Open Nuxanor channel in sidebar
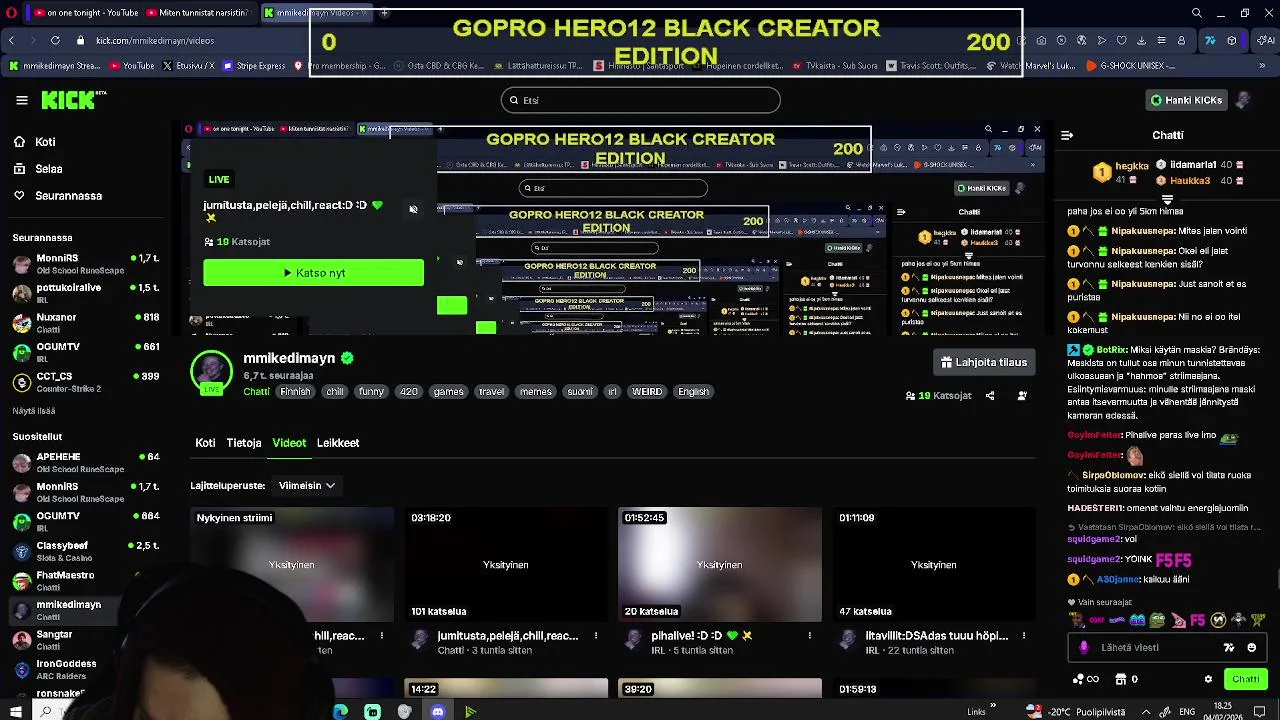The width and height of the screenshot is (1280, 720). click(x=86, y=323)
